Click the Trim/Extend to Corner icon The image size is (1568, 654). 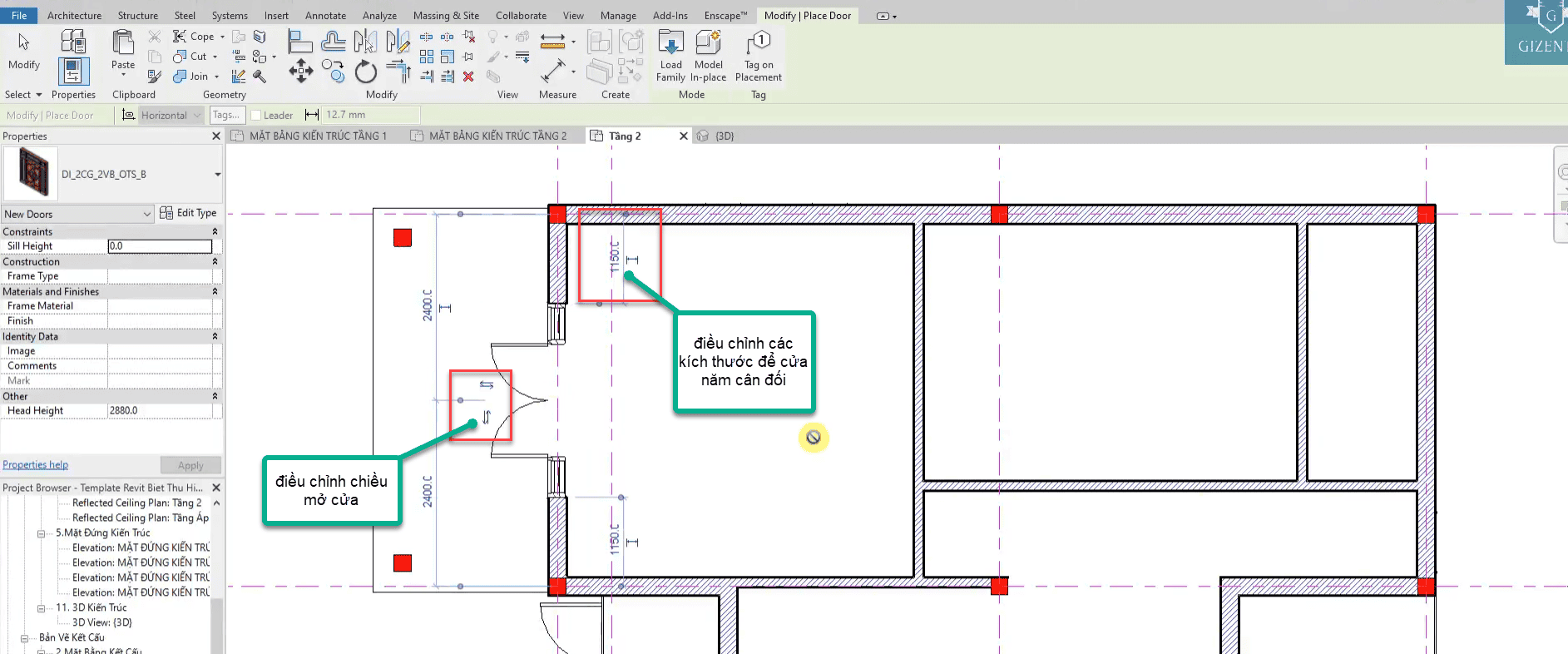399,72
